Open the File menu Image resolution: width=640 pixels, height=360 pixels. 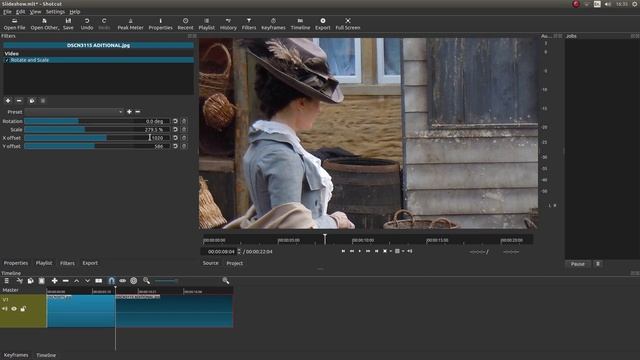7,12
